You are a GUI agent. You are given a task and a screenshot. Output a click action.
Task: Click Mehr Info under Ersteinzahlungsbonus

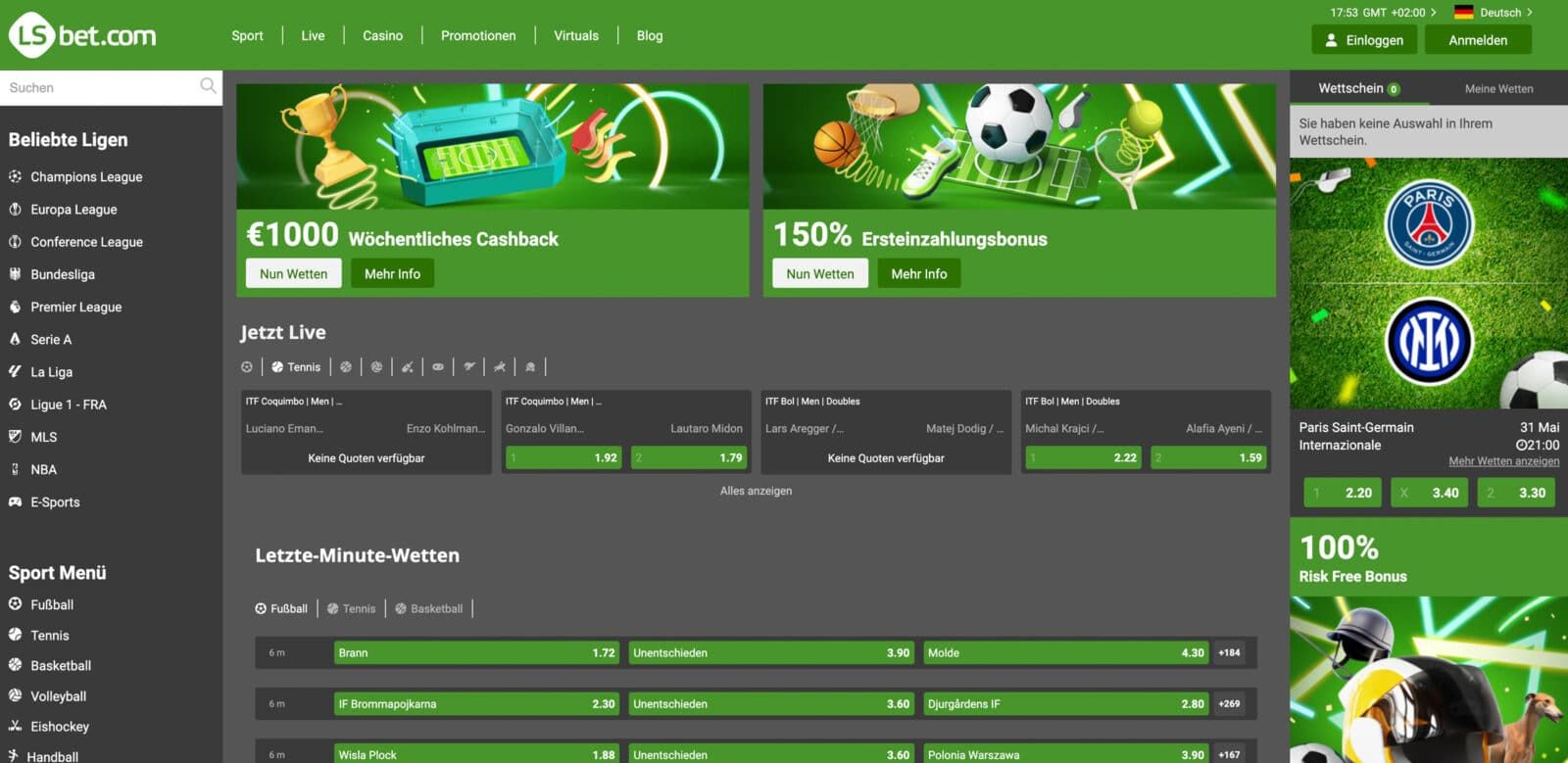[x=918, y=274]
